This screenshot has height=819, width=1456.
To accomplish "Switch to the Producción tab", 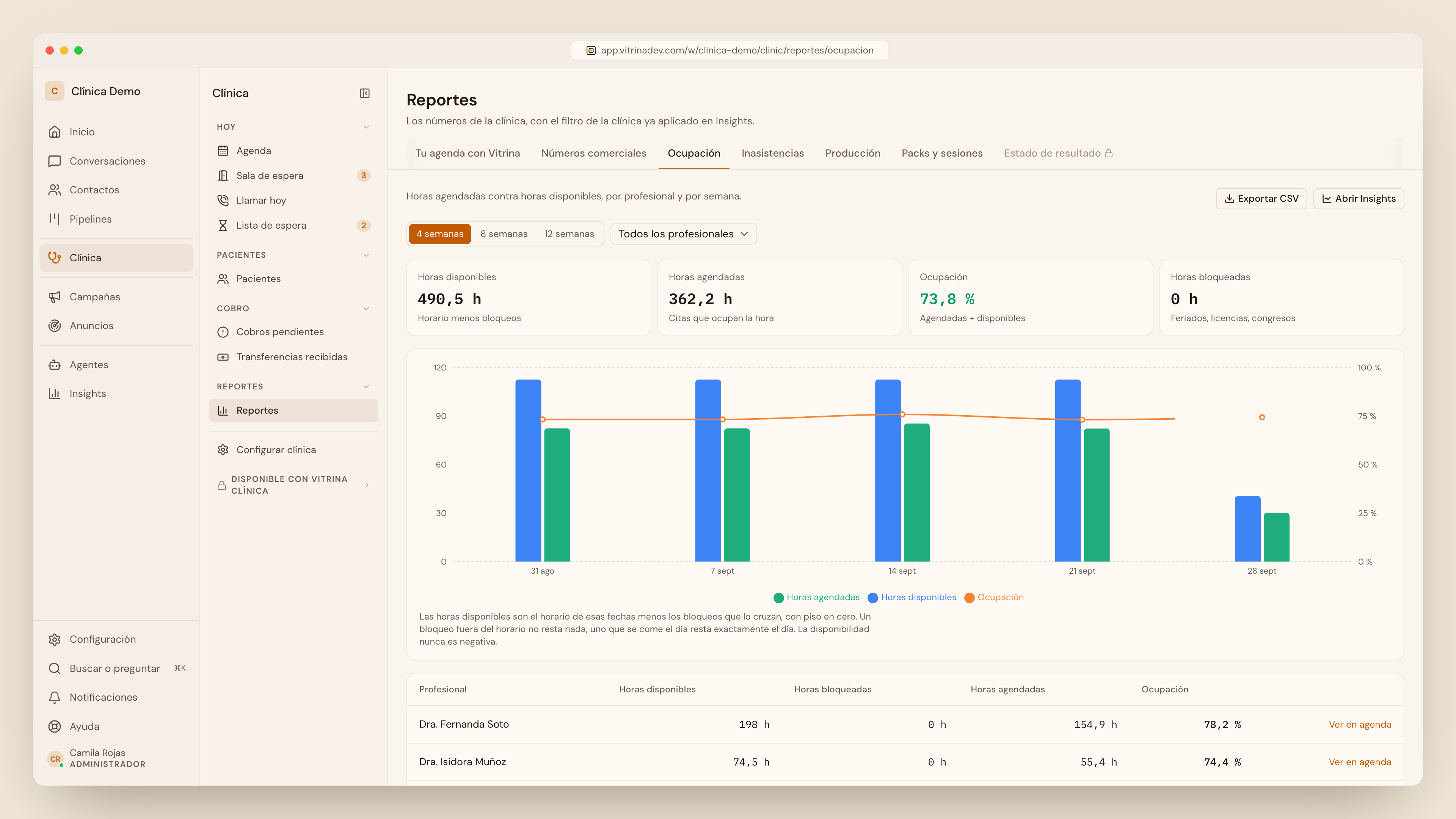I will click(852, 153).
